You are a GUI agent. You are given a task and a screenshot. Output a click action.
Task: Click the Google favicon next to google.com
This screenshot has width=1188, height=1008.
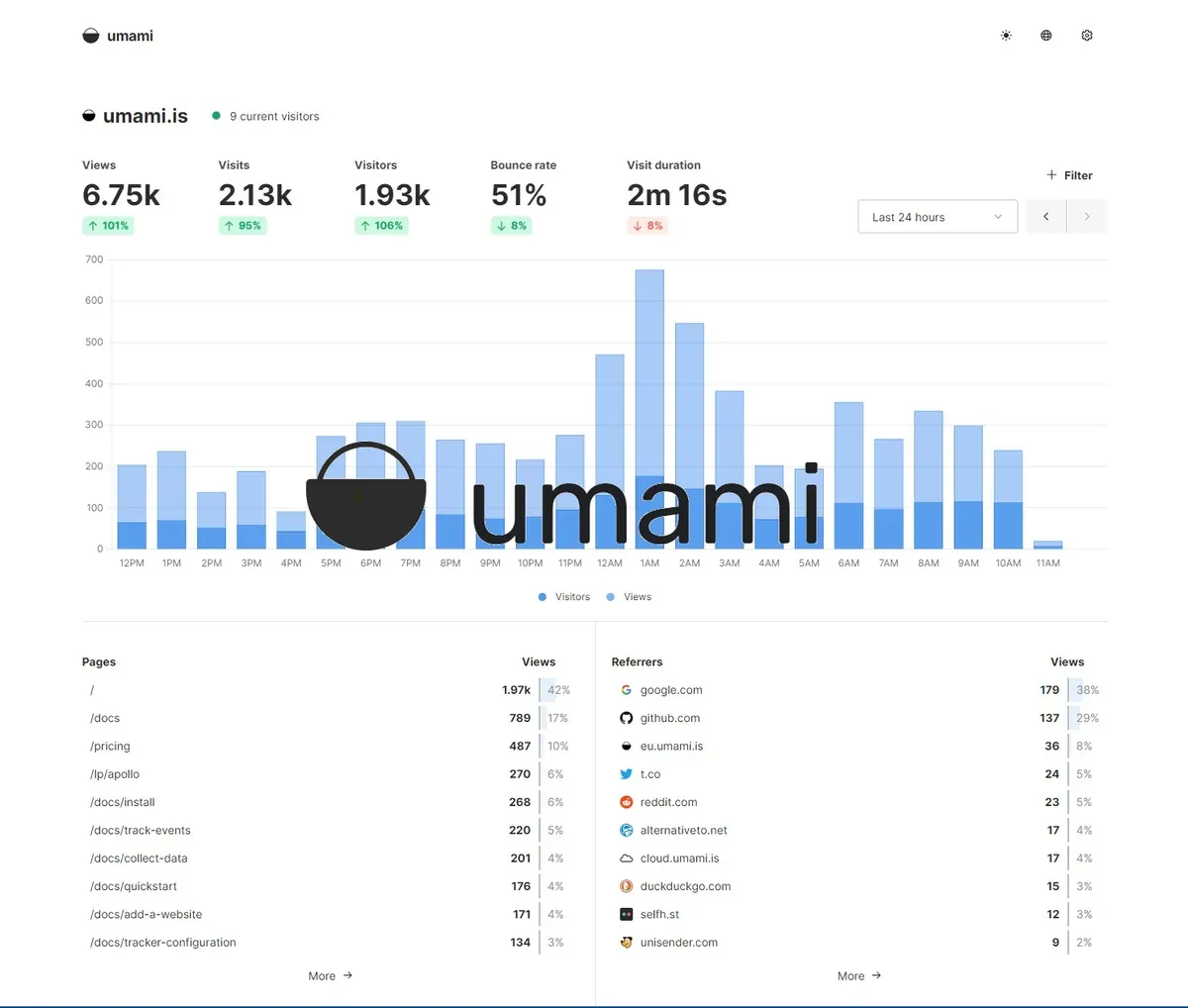pos(626,690)
